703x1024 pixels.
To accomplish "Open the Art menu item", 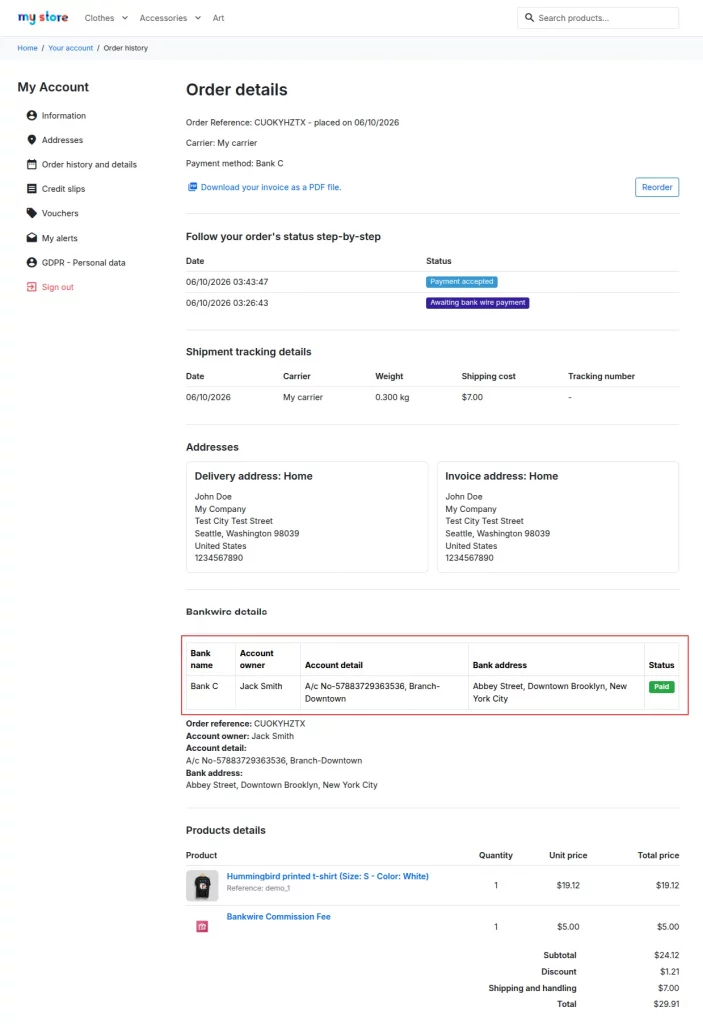I will click(x=218, y=18).
